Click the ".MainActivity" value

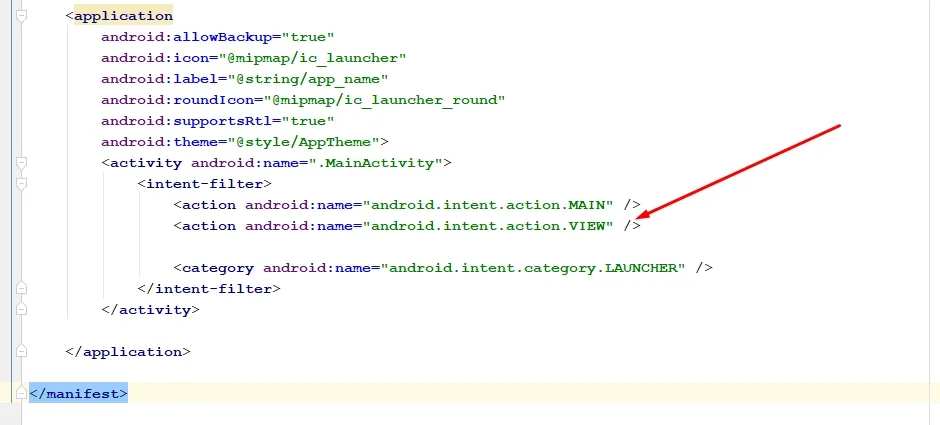(x=375, y=163)
